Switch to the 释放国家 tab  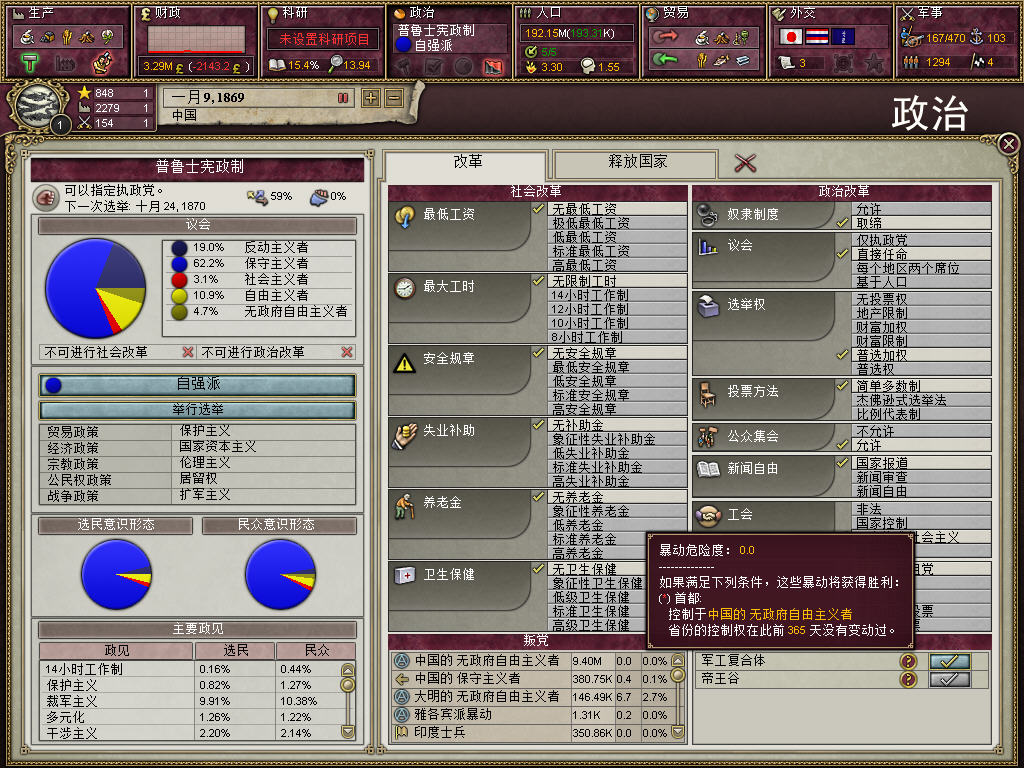(636, 163)
